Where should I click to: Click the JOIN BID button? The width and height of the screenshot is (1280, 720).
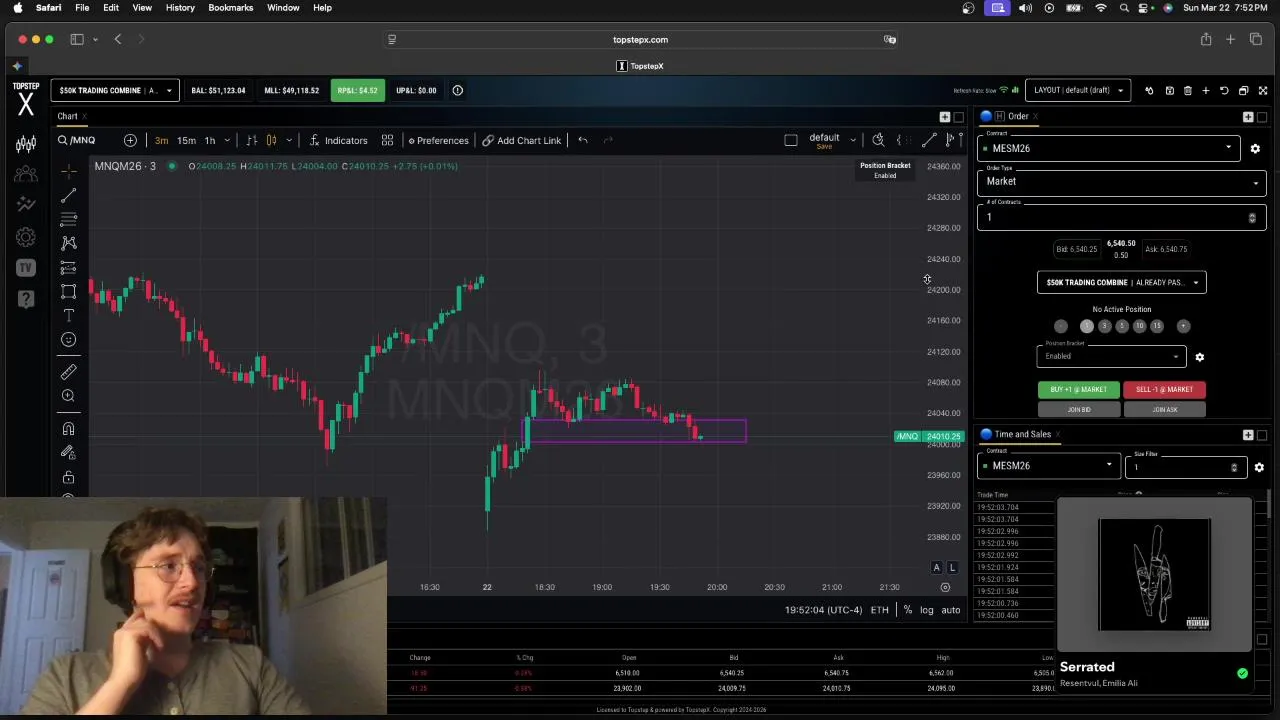pos(1079,409)
